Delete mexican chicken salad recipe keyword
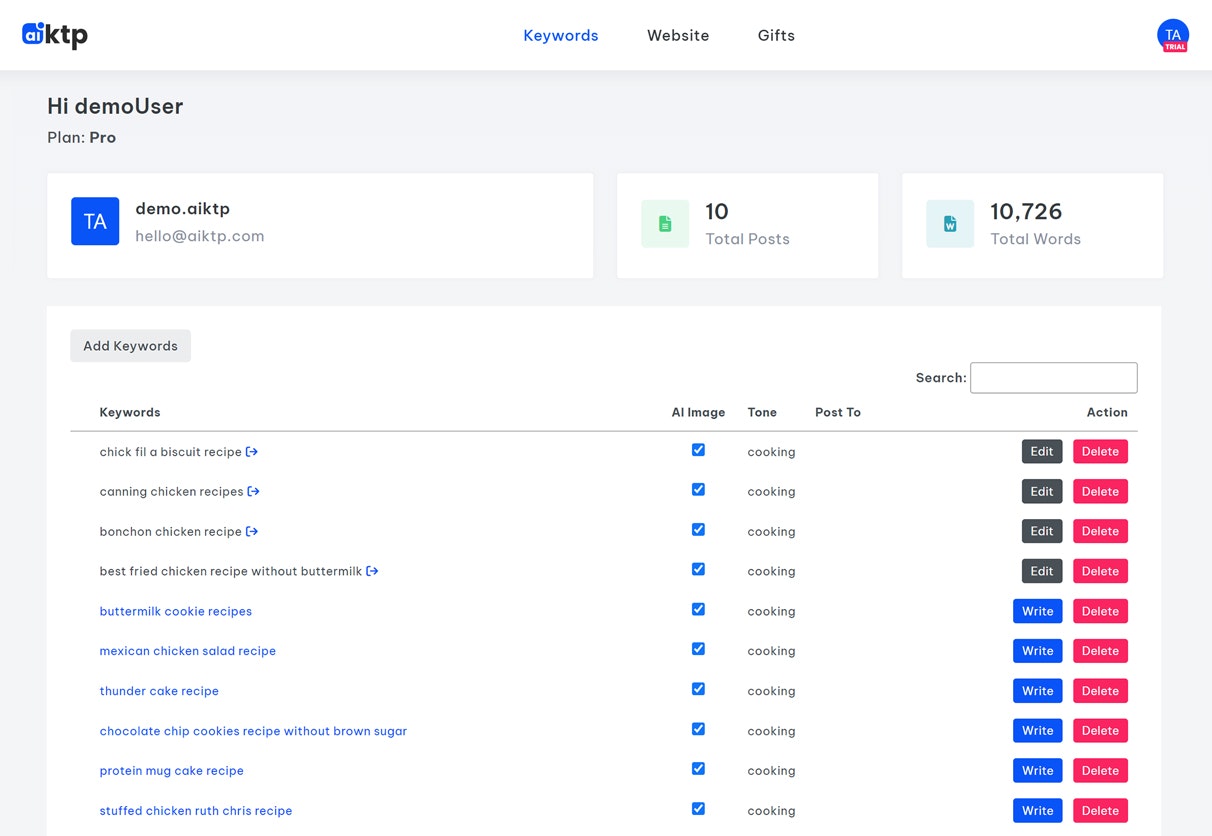 point(1100,651)
